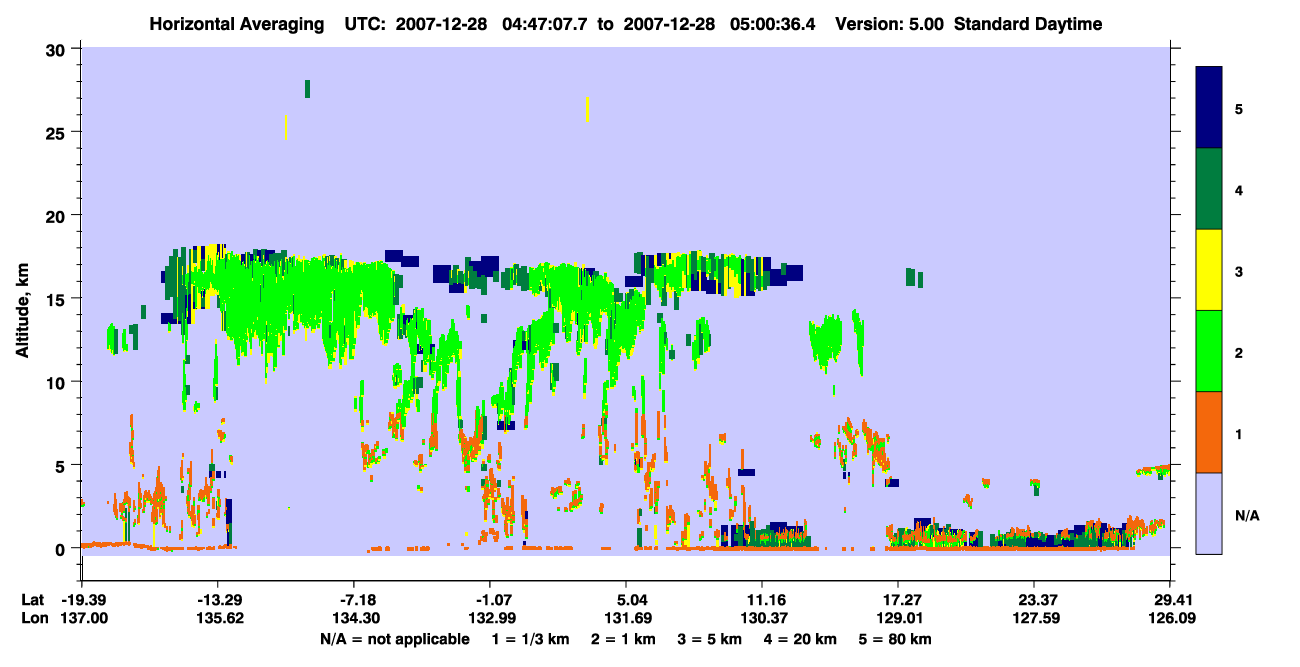Click the colorbar label '4'

click(x=1239, y=189)
